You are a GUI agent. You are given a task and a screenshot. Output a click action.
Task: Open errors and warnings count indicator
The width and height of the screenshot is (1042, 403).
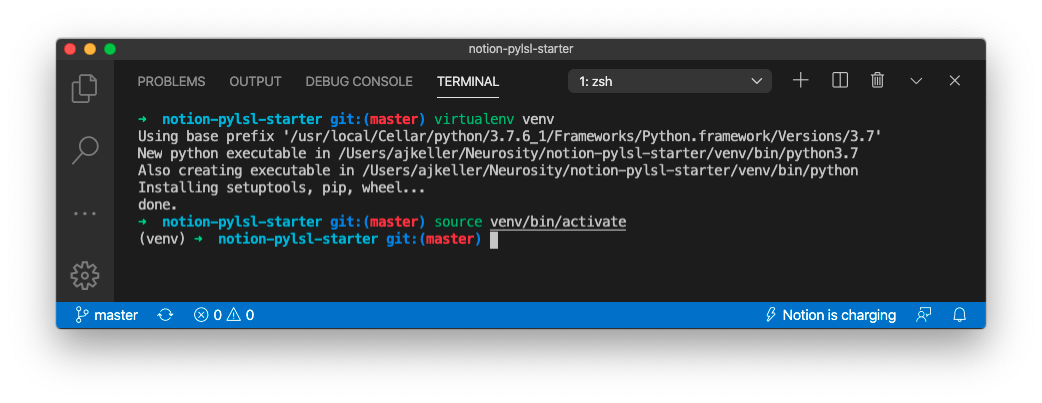[x=224, y=315]
